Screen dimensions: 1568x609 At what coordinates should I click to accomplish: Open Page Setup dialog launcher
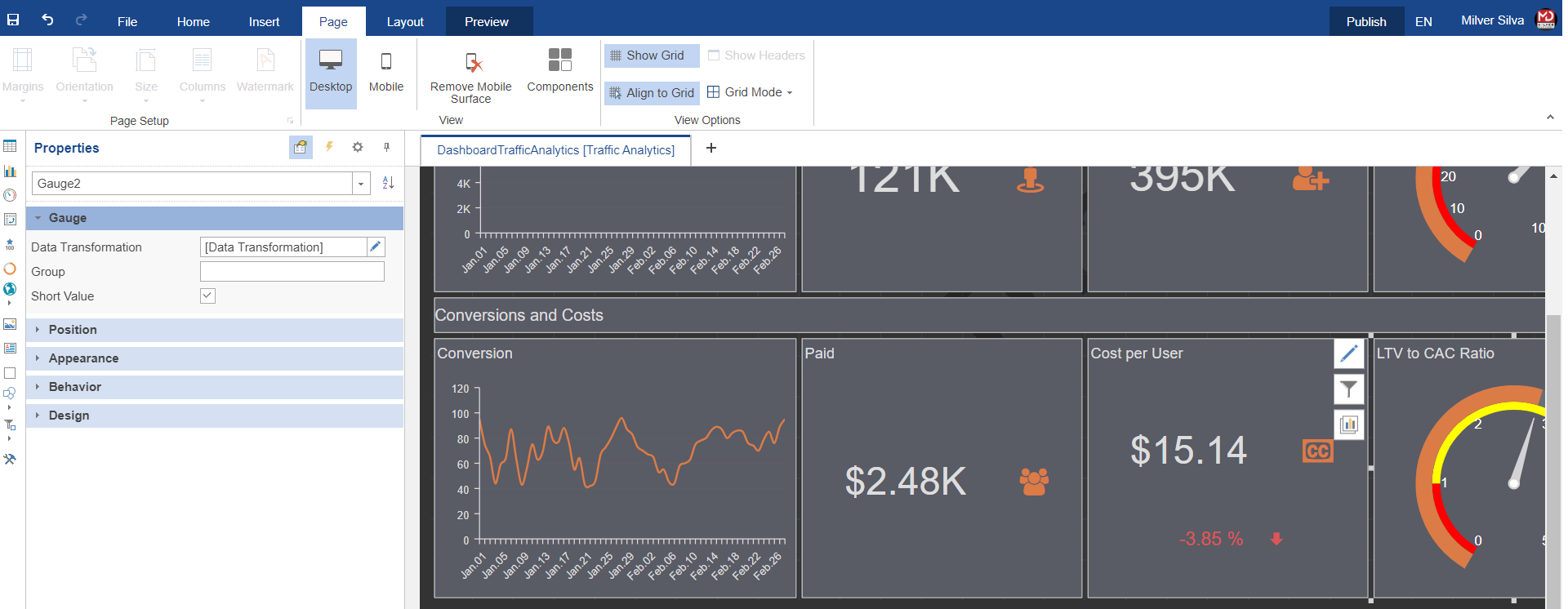tap(290, 121)
